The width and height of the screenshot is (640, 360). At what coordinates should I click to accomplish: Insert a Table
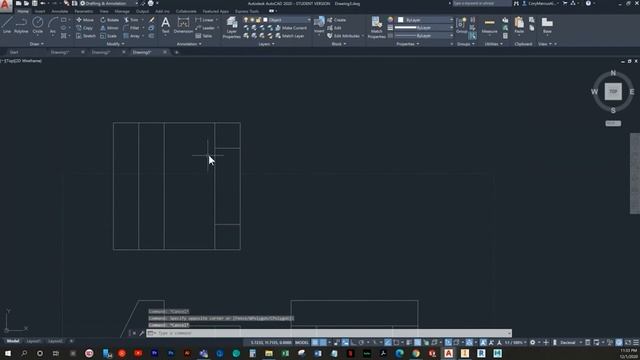tap(204, 36)
